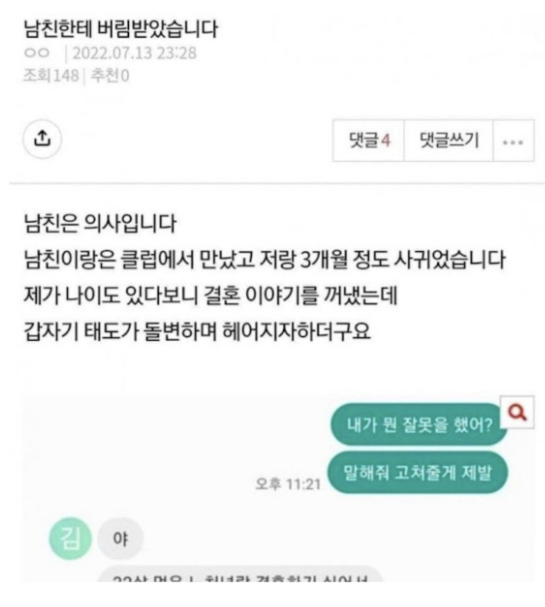Click the gray 야 chat bubble
Image resolution: width=545 pixels, height=607 pixels.
(x=120, y=538)
